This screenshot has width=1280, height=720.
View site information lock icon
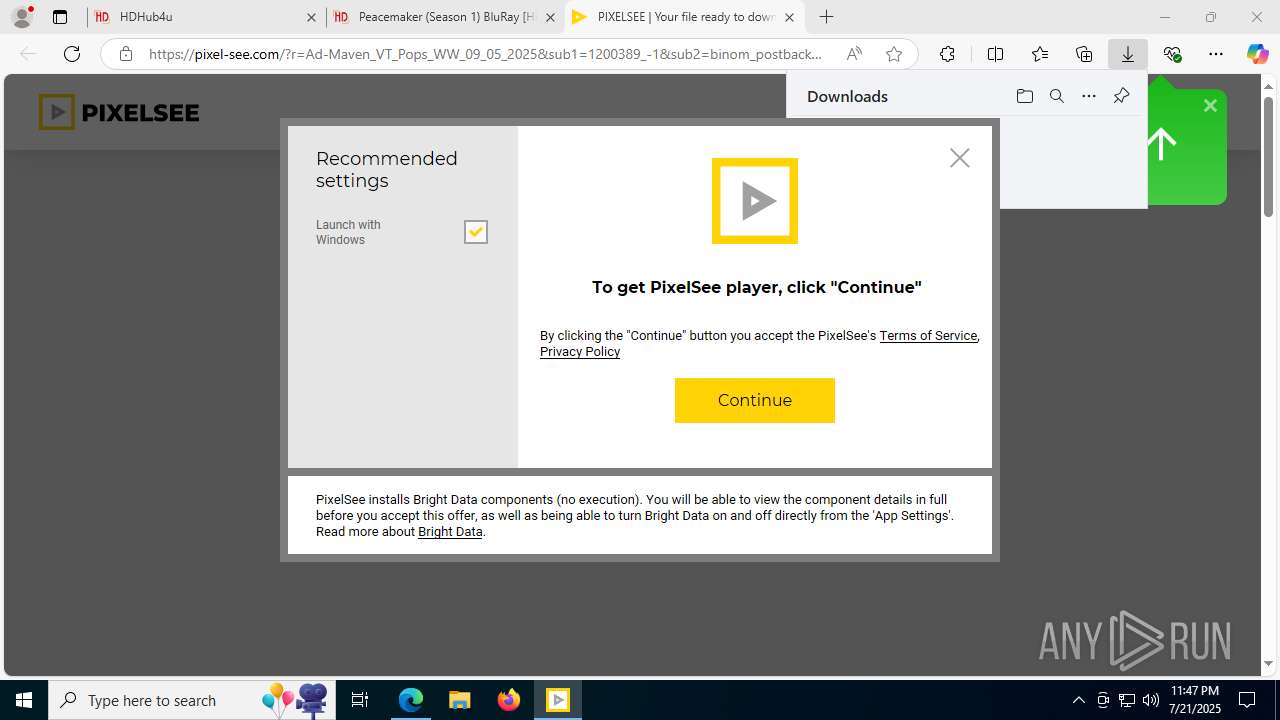126,54
